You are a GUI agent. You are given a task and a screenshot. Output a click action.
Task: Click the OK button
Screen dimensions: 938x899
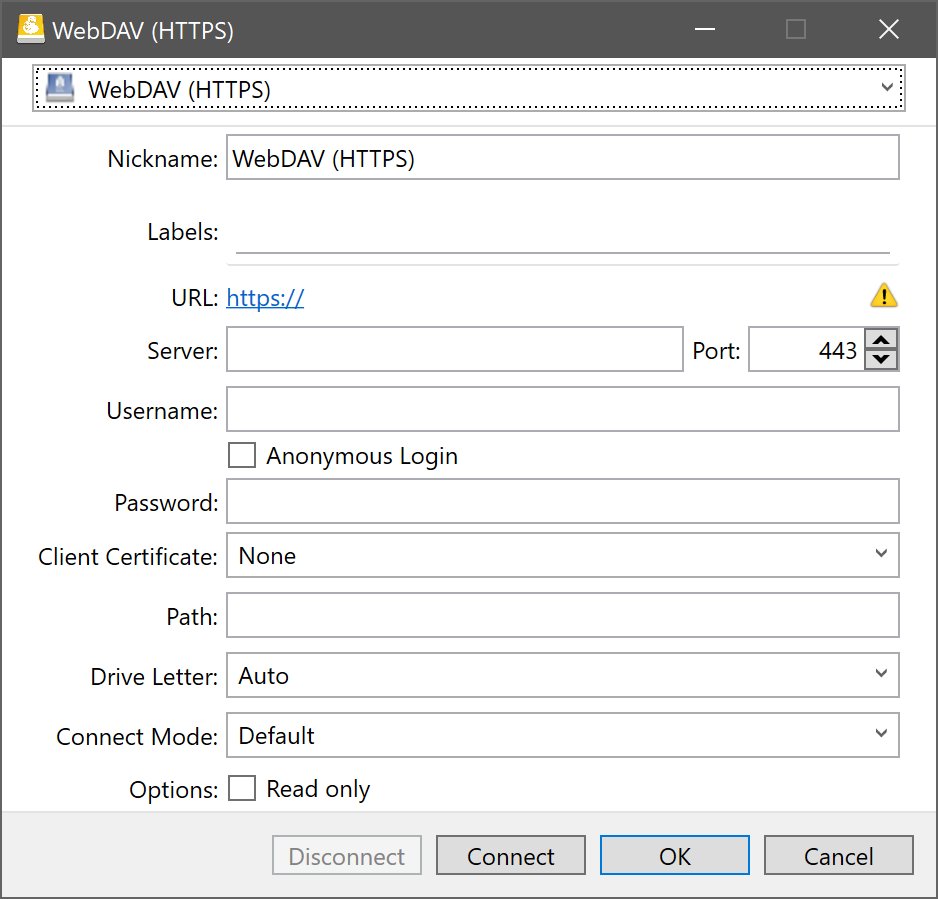(675, 856)
